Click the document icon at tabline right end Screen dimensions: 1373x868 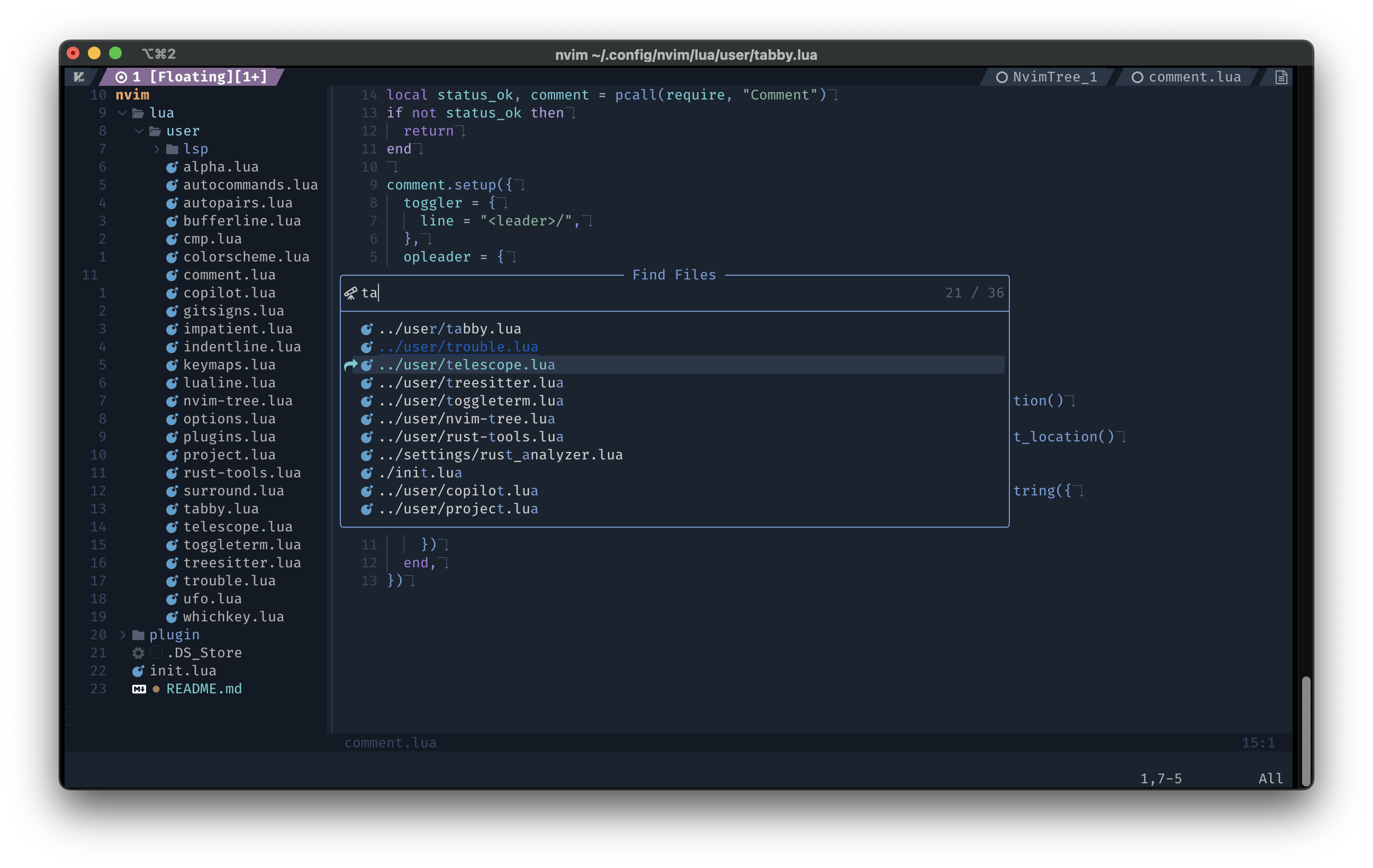[x=1280, y=77]
